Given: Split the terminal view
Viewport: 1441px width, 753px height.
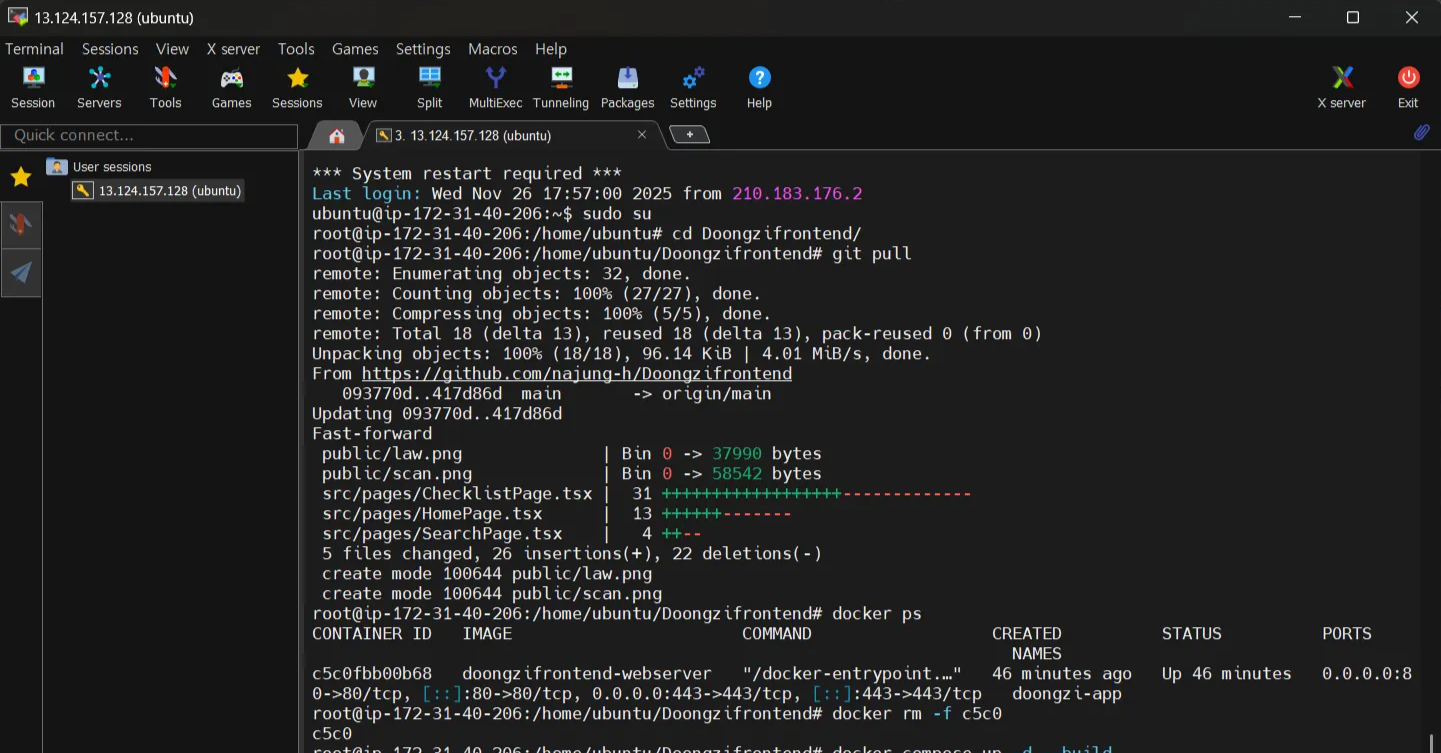Looking at the screenshot, I should coord(429,87).
